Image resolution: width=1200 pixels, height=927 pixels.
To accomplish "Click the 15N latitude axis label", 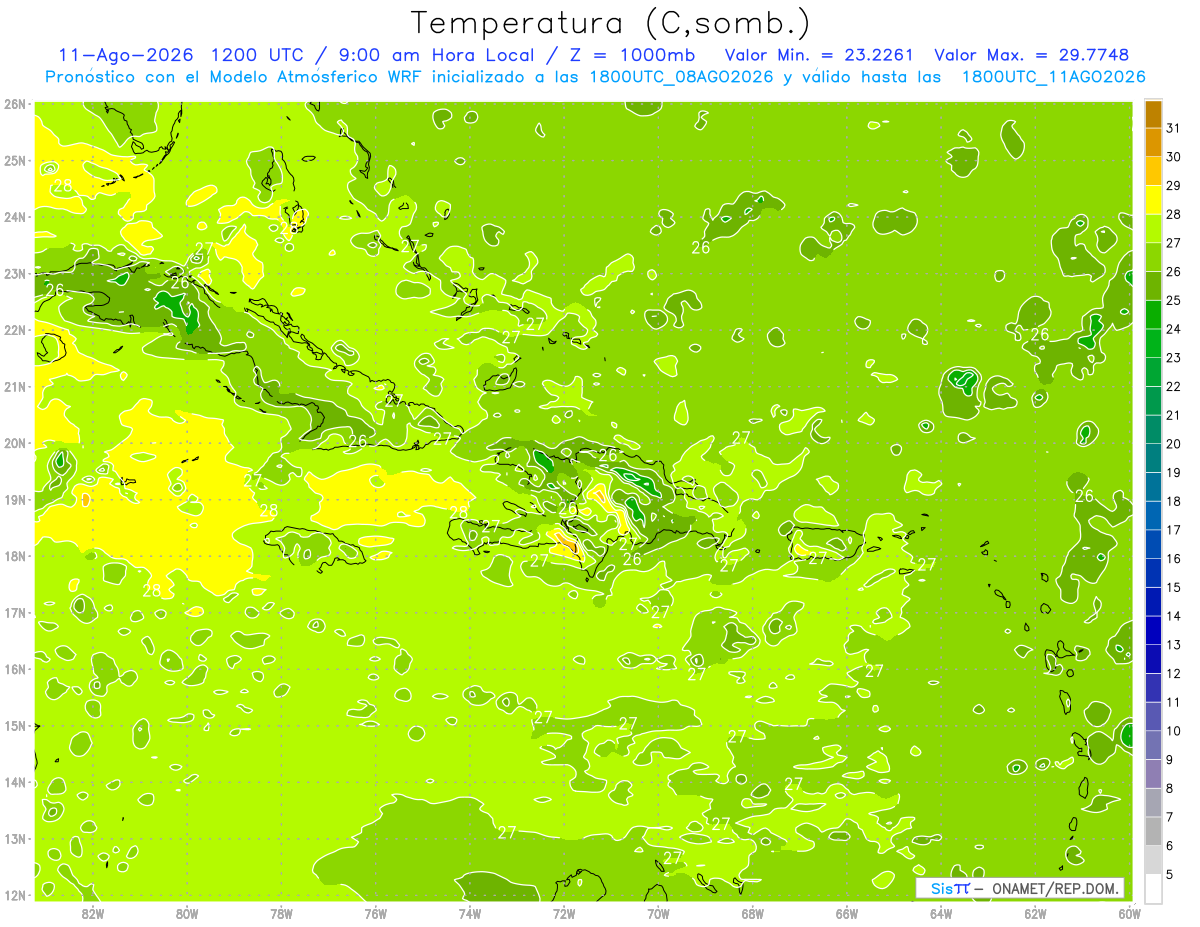I will click(15, 726).
